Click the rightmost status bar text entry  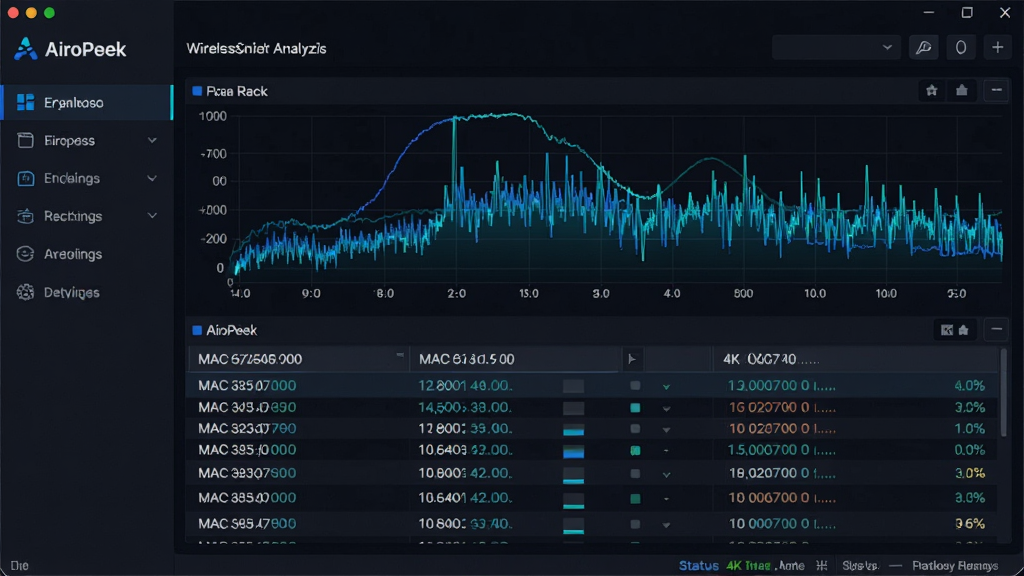point(955,566)
